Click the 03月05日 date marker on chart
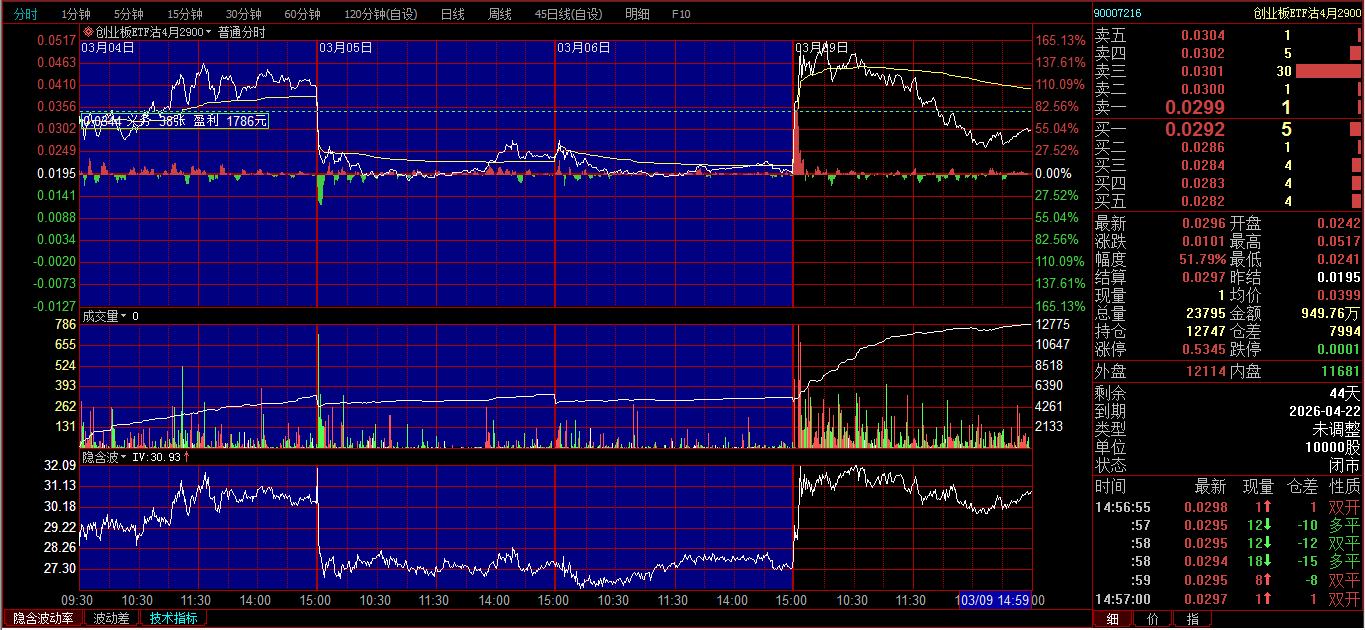Screen dimensions: 1365x630 point(346,47)
